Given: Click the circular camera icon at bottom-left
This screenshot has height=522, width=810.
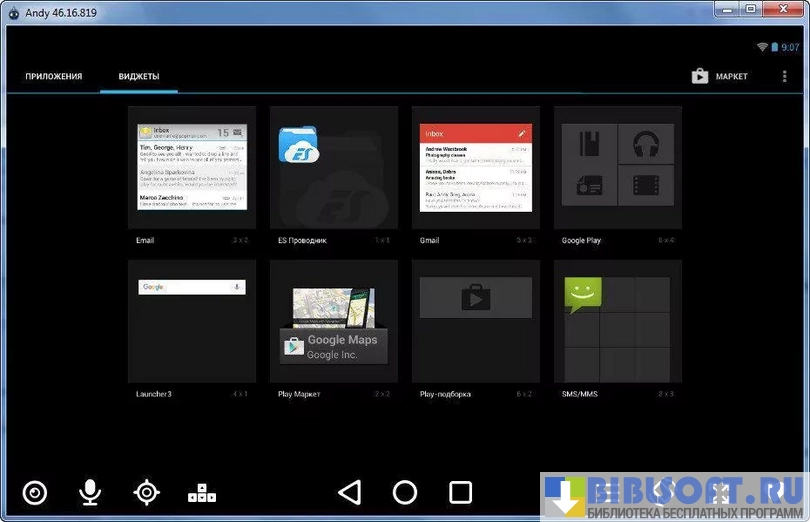Looking at the screenshot, I should [x=35, y=492].
